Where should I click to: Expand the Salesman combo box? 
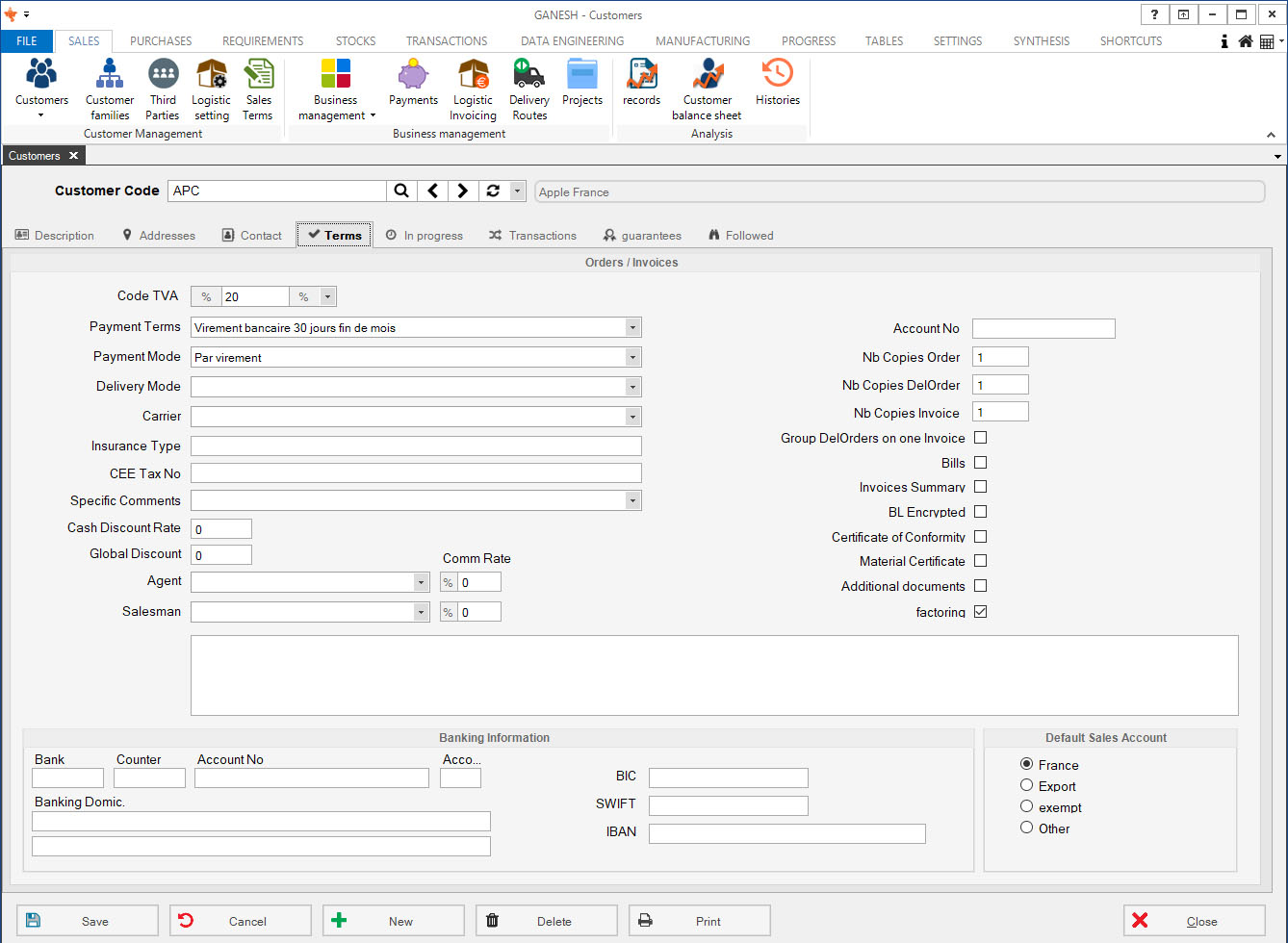[x=421, y=612]
